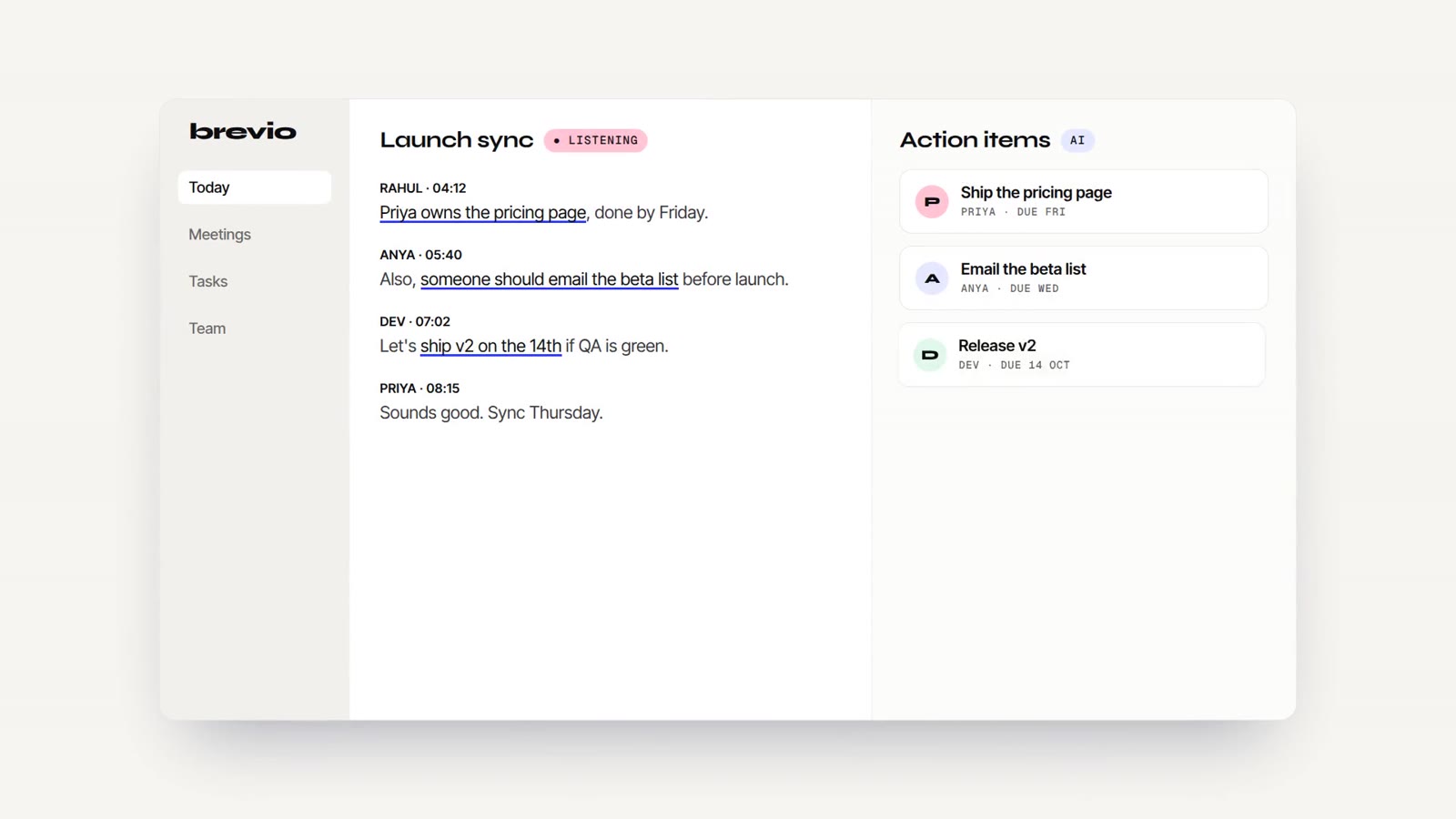Click the PRIYA · 08:15 timestamp

(420, 388)
